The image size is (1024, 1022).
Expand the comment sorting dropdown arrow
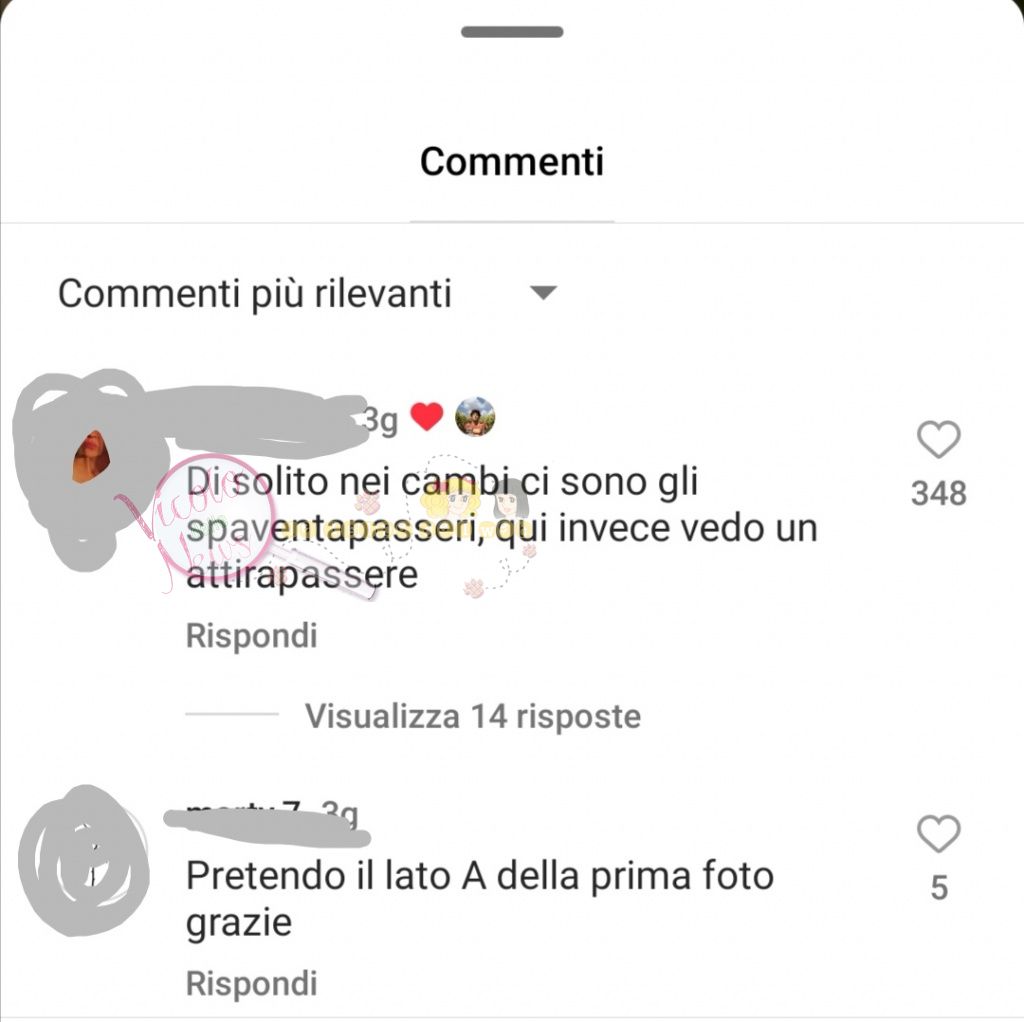(543, 293)
